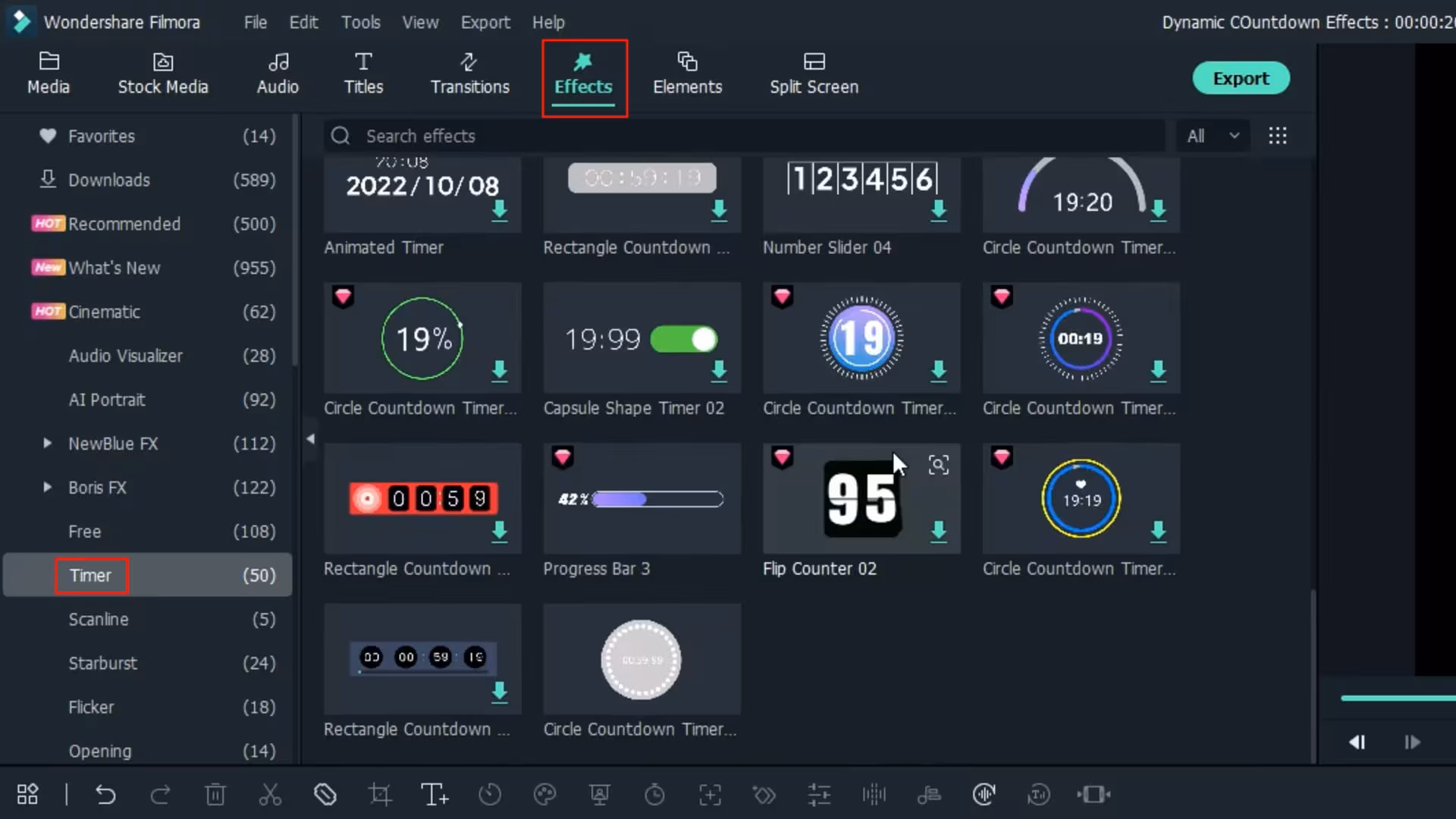Image resolution: width=1456 pixels, height=819 pixels.
Task: Collapse the left panel arrow
Action: point(310,438)
